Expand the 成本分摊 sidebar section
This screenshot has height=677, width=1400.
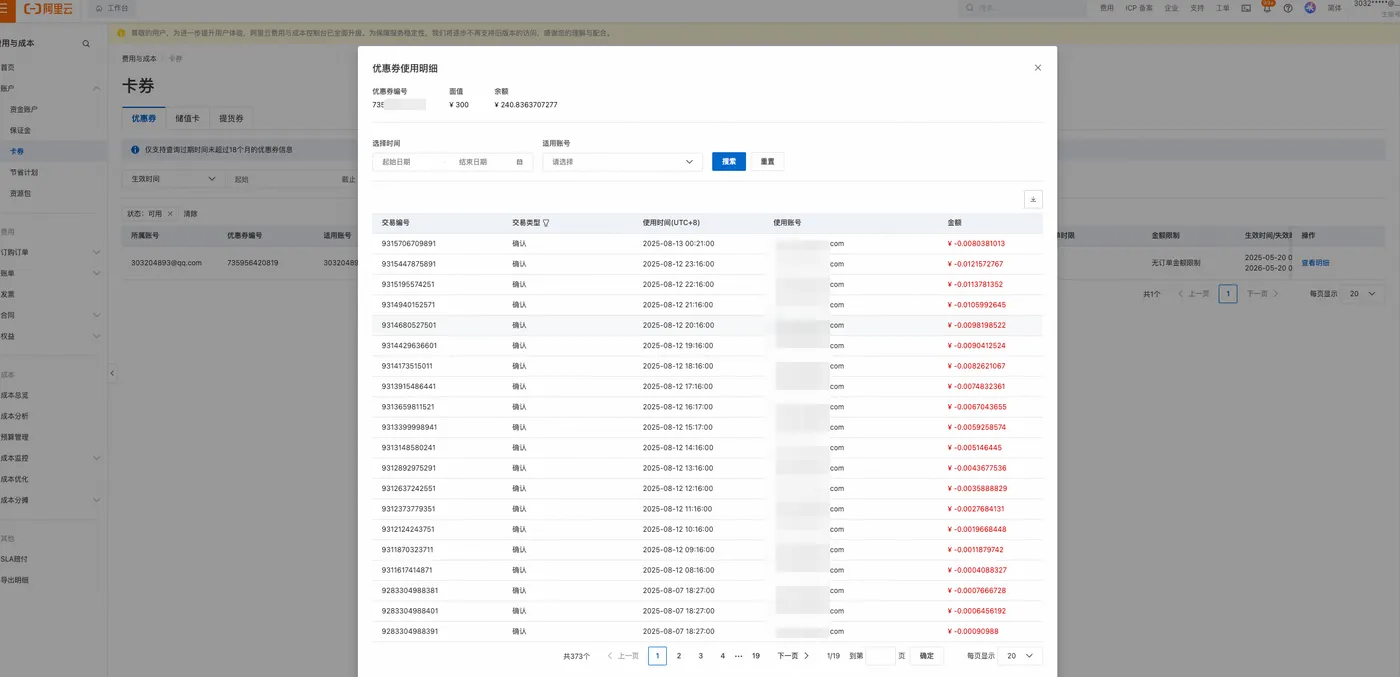tap(96, 500)
